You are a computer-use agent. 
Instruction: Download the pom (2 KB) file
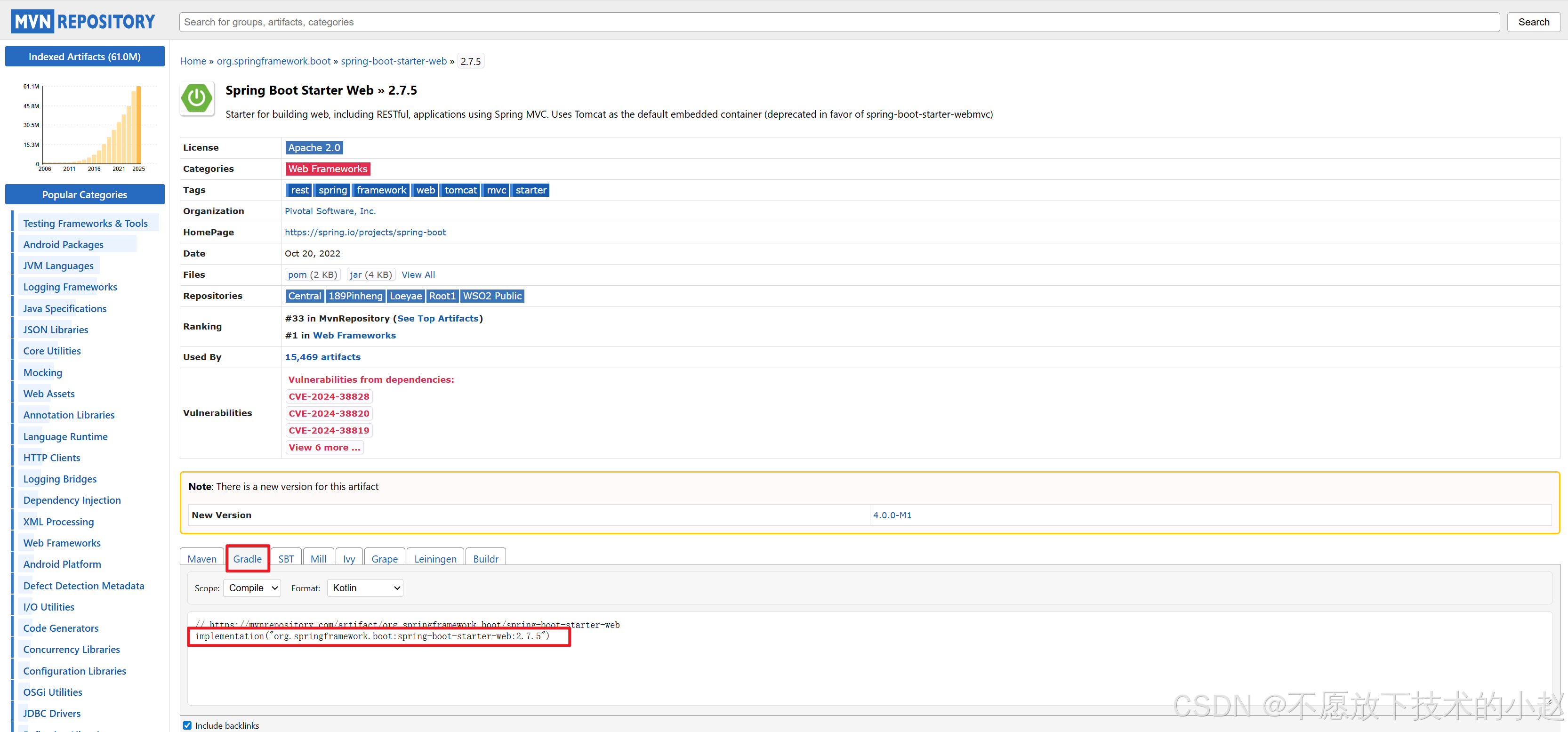tap(312, 274)
